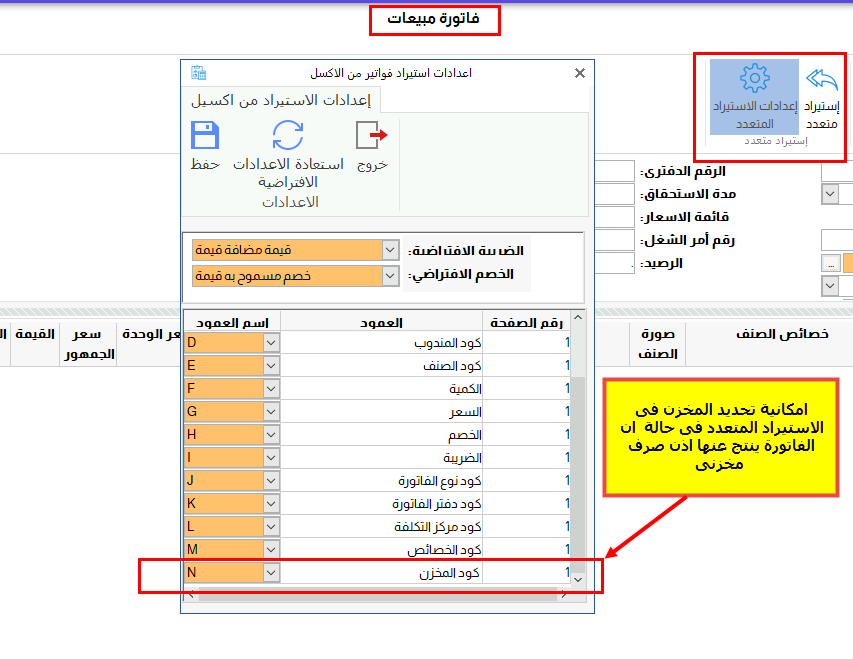Open dropdown arrow below the ellipsis button

[x=830, y=286]
